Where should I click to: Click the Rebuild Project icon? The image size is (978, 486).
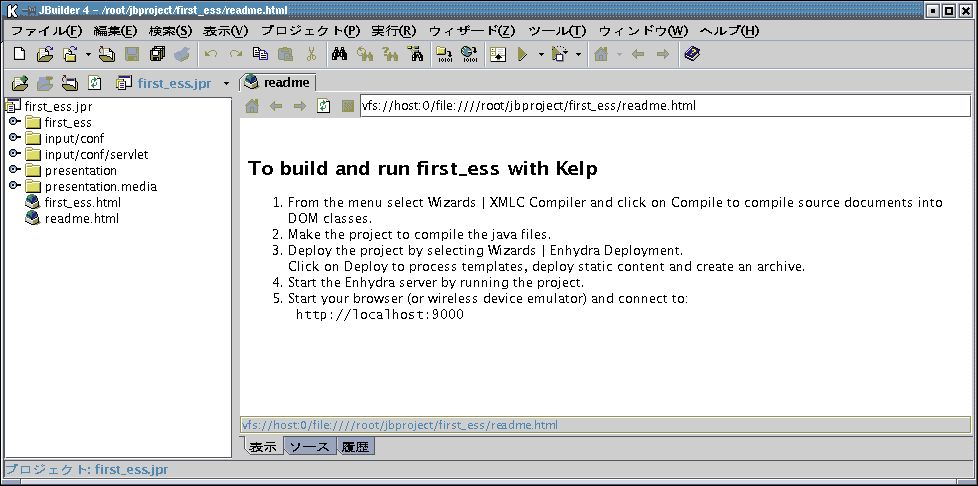469,55
